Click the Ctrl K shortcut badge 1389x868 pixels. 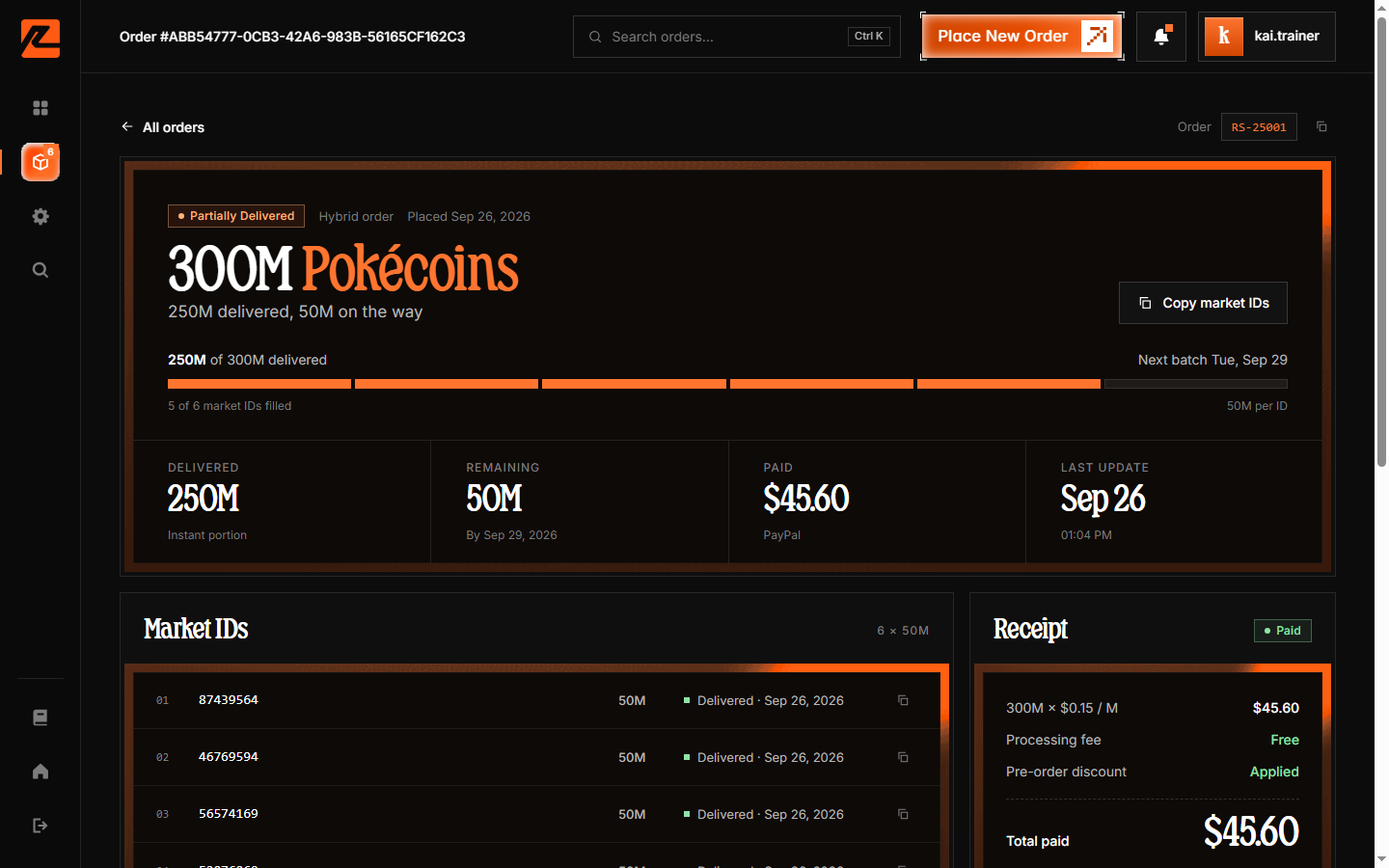(x=868, y=37)
